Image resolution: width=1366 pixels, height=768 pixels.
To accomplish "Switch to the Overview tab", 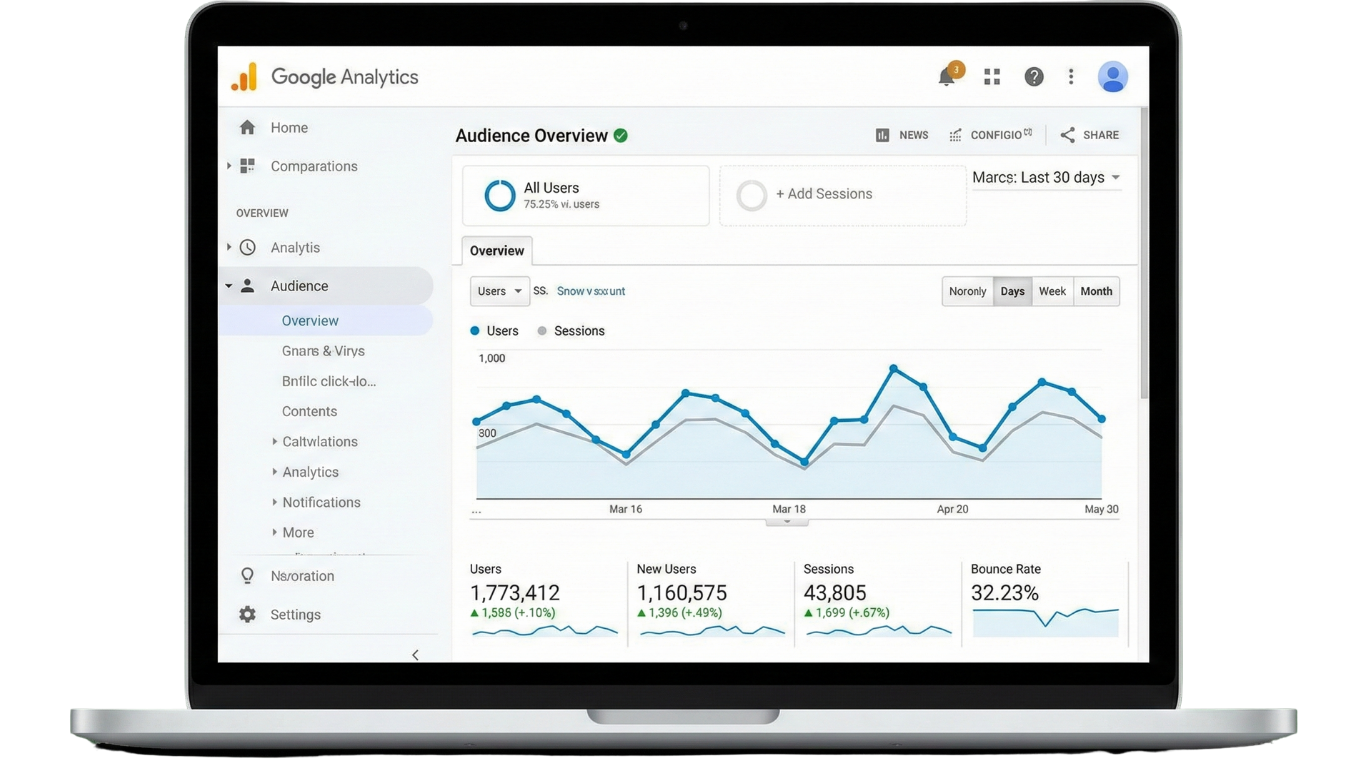I will point(496,250).
